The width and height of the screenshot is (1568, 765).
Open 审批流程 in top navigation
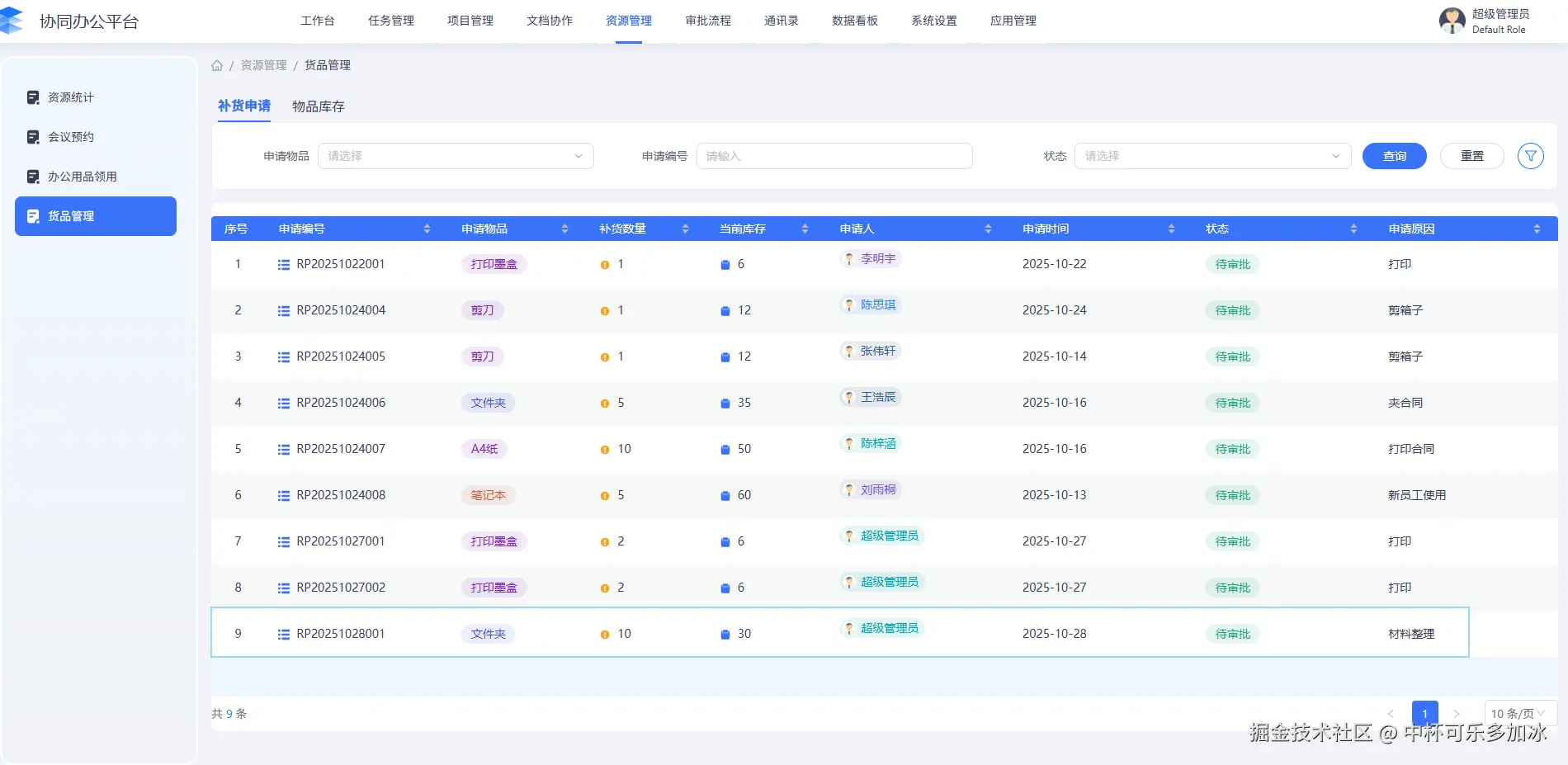coord(708,21)
